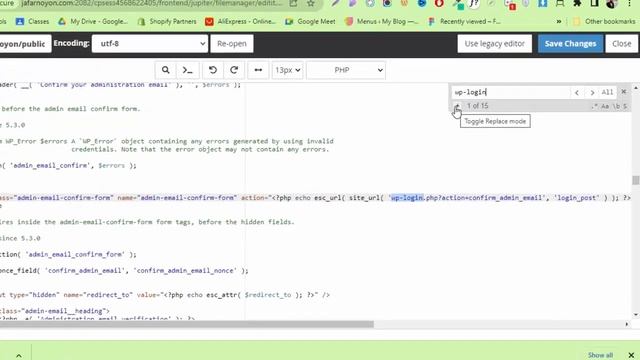Click the scroll-down arrow of the editor scrollbar
Screen dimensions: 640x360
[636, 315]
